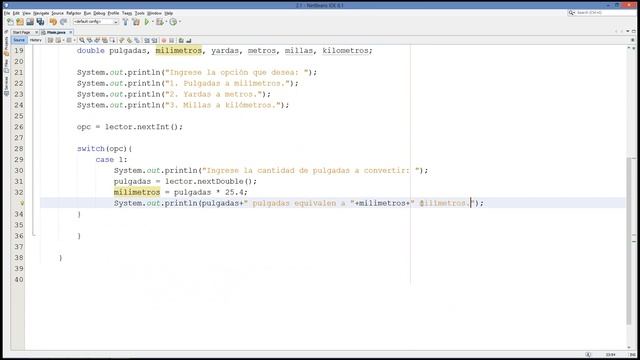Open the View menu
The image size is (640, 360).
(27, 13)
